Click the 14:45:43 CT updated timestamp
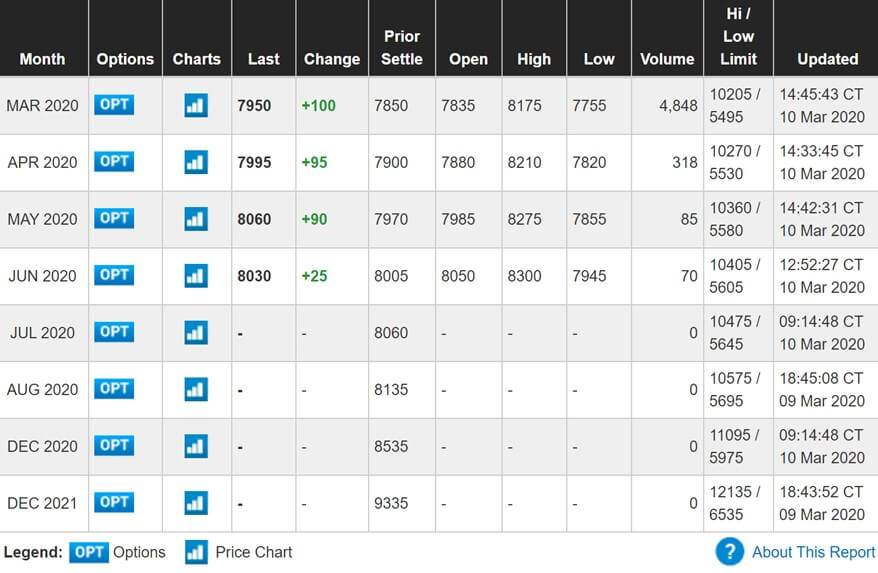The width and height of the screenshot is (878, 573). tap(821, 94)
